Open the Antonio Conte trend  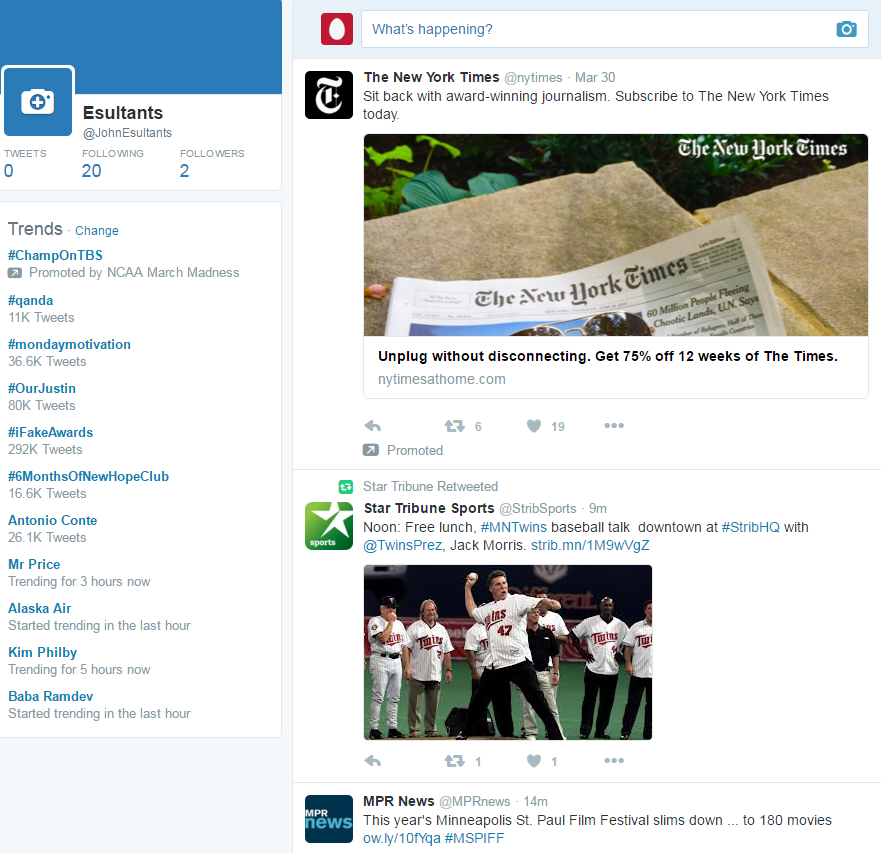click(53, 520)
